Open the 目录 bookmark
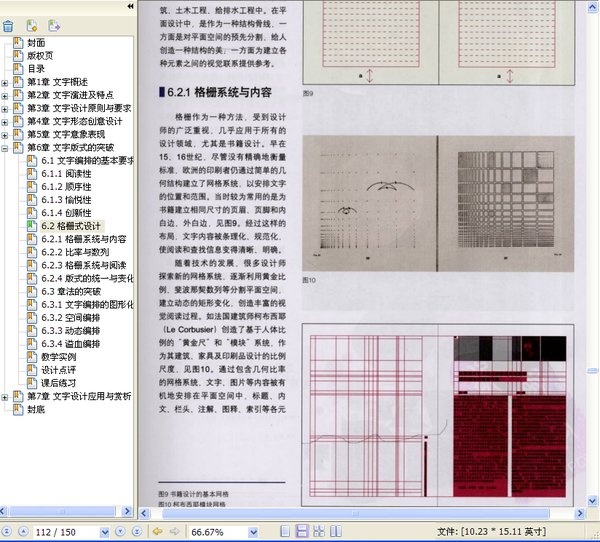Viewport: 600px width, 542px height. point(36,69)
